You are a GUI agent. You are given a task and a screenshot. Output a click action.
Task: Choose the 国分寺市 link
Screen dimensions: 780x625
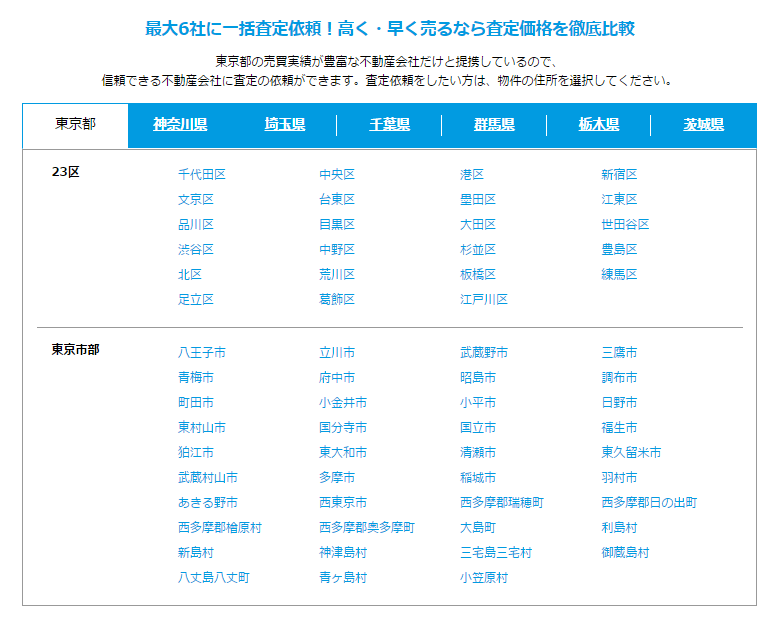[342, 427]
